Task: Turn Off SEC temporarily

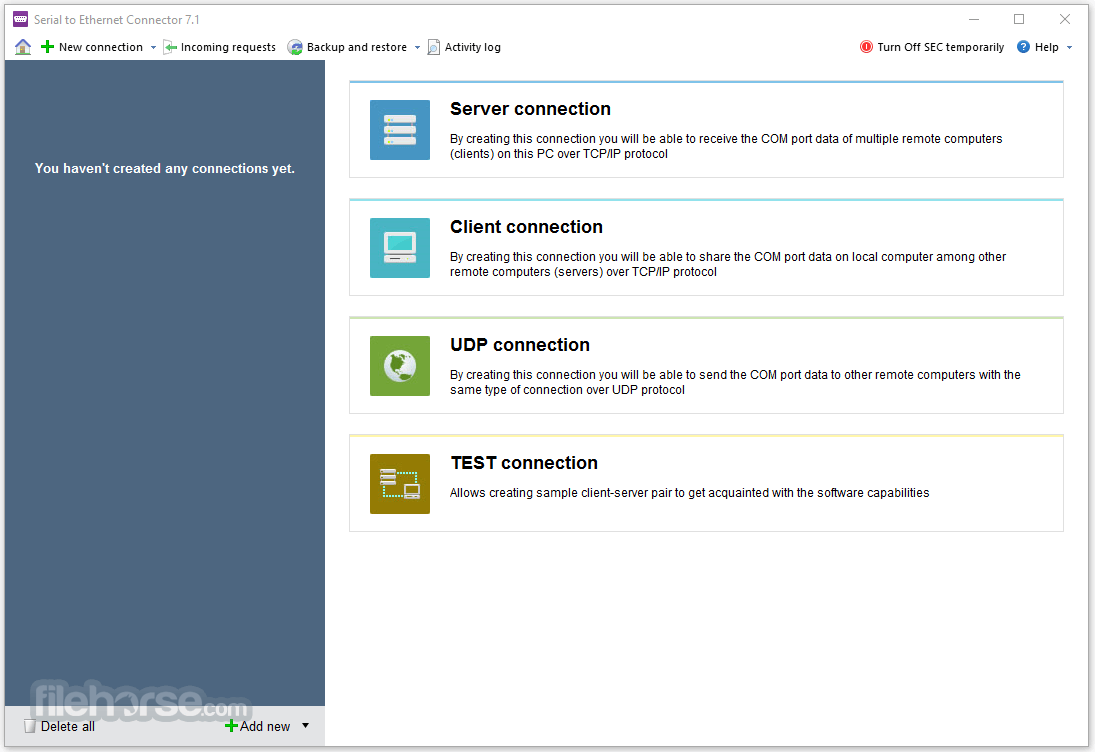Action: [940, 47]
